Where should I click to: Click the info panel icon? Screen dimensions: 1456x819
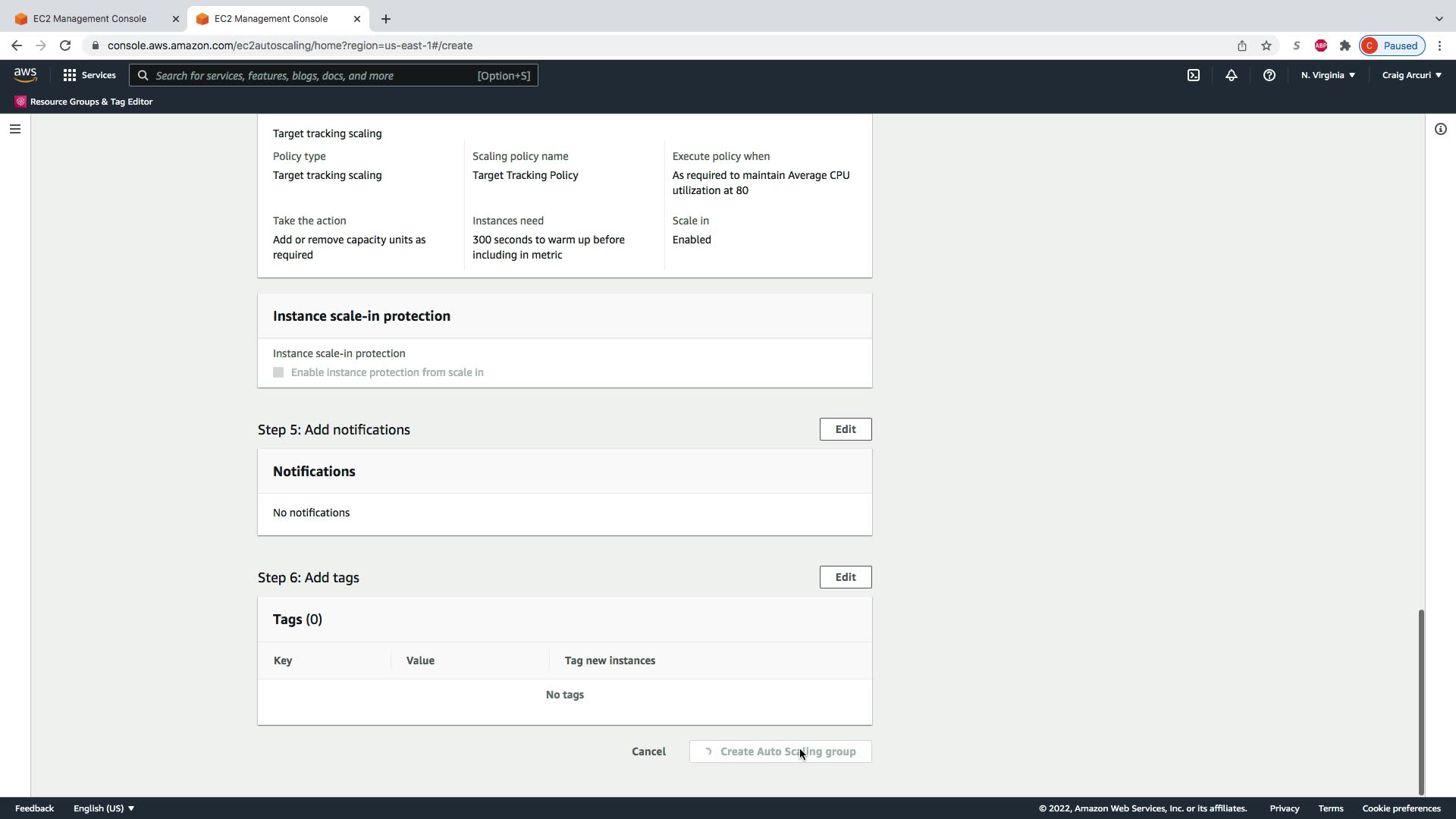coord(1440,129)
